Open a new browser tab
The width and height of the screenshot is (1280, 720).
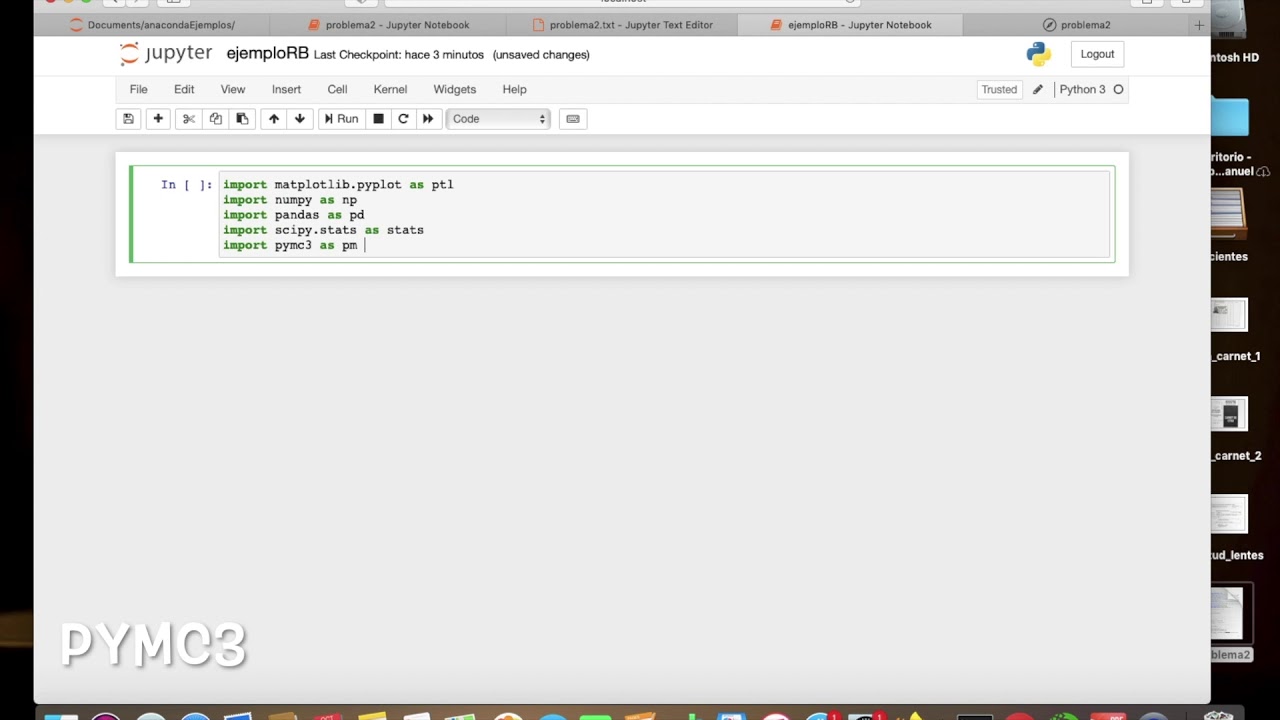point(1199,25)
